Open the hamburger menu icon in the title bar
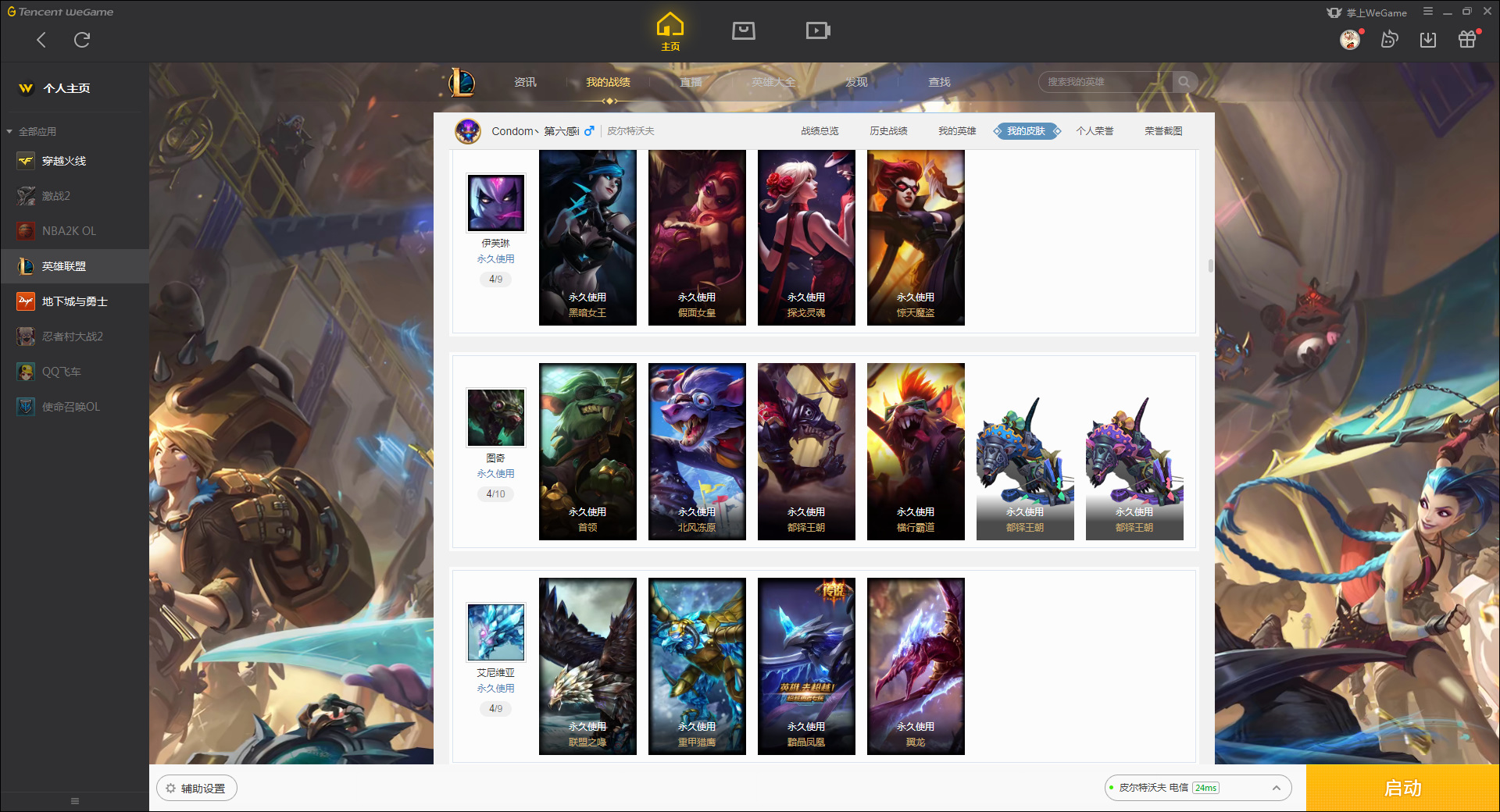Image resolution: width=1500 pixels, height=812 pixels. (1428, 12)
